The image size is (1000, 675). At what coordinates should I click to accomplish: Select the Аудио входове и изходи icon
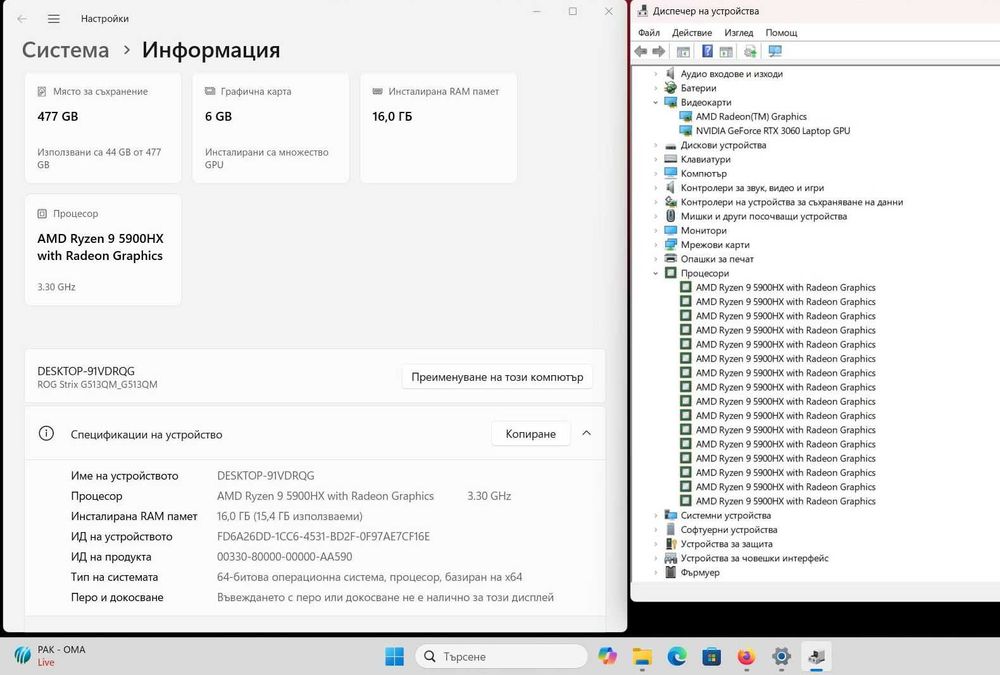click(670, 74)
